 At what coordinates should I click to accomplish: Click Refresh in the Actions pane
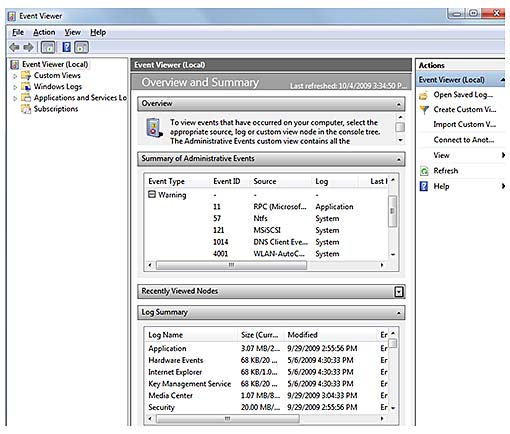[x=446, y=171]
